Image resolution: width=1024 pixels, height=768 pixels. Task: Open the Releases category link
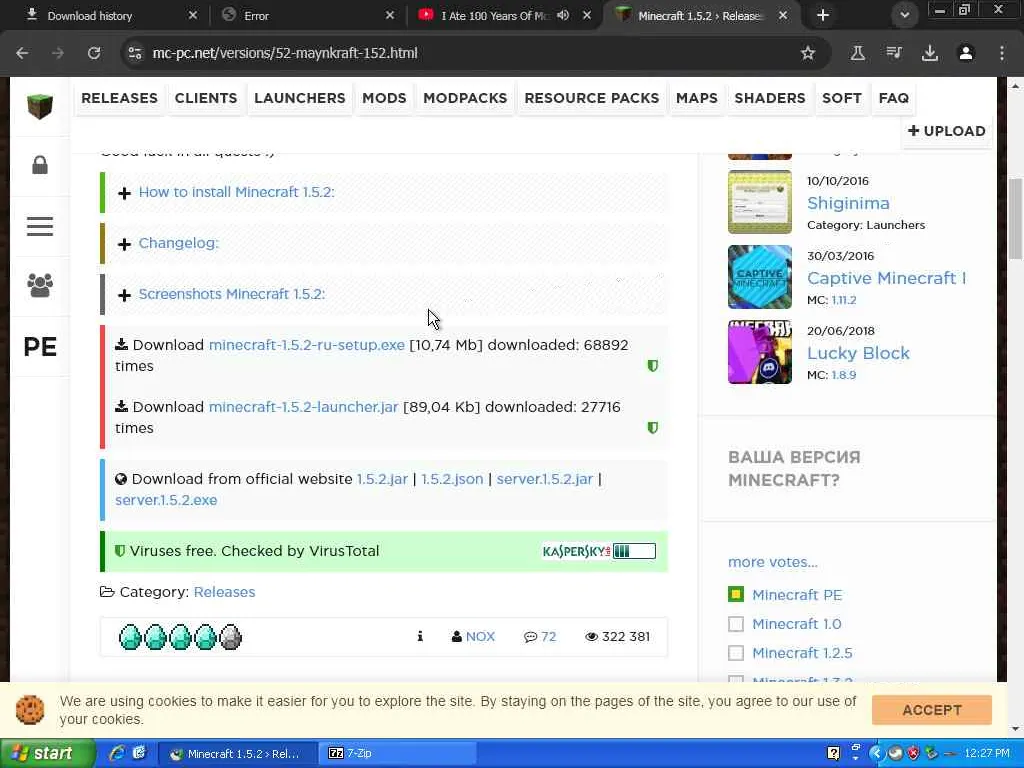(224, 592)
